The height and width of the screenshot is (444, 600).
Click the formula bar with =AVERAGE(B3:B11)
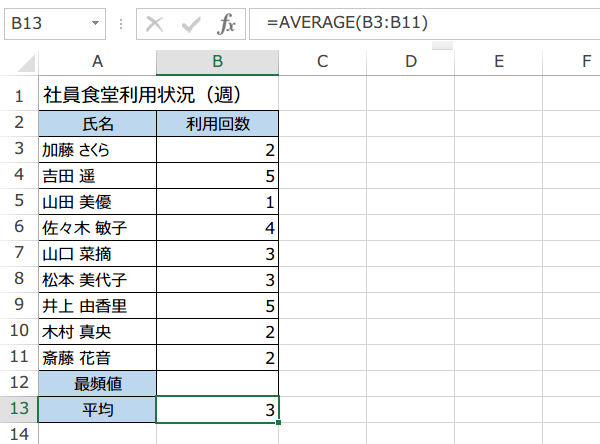click(425, 24)
